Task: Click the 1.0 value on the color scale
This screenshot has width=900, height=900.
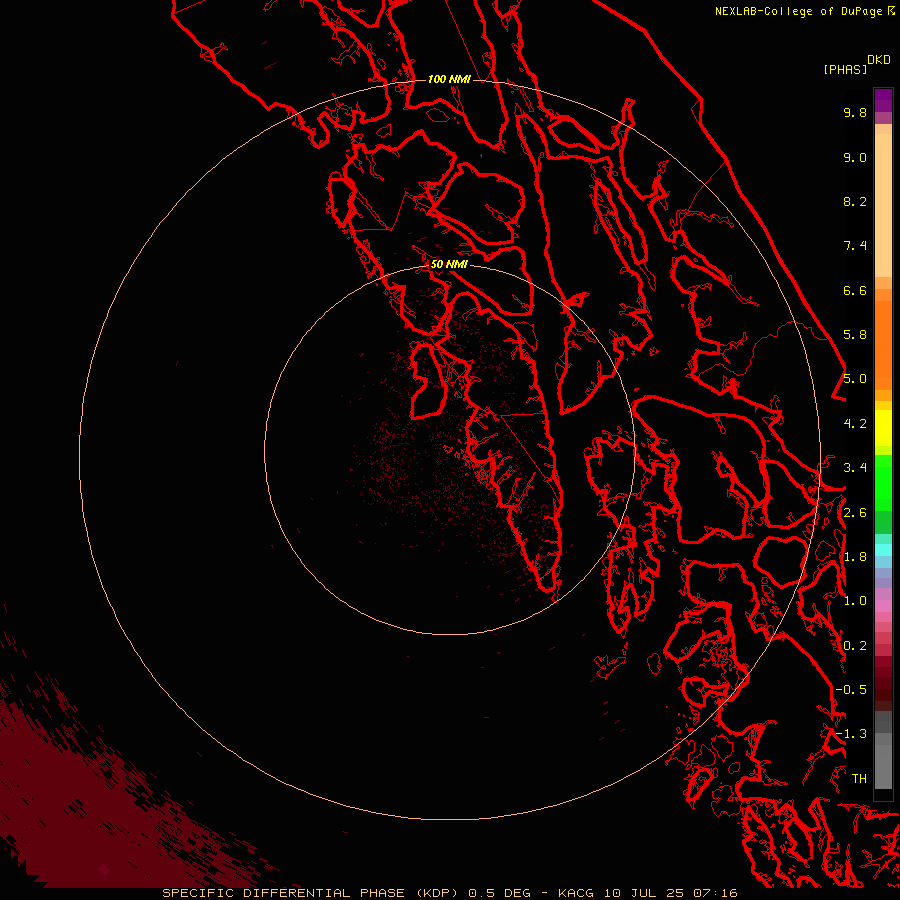Action: [855, 601]
